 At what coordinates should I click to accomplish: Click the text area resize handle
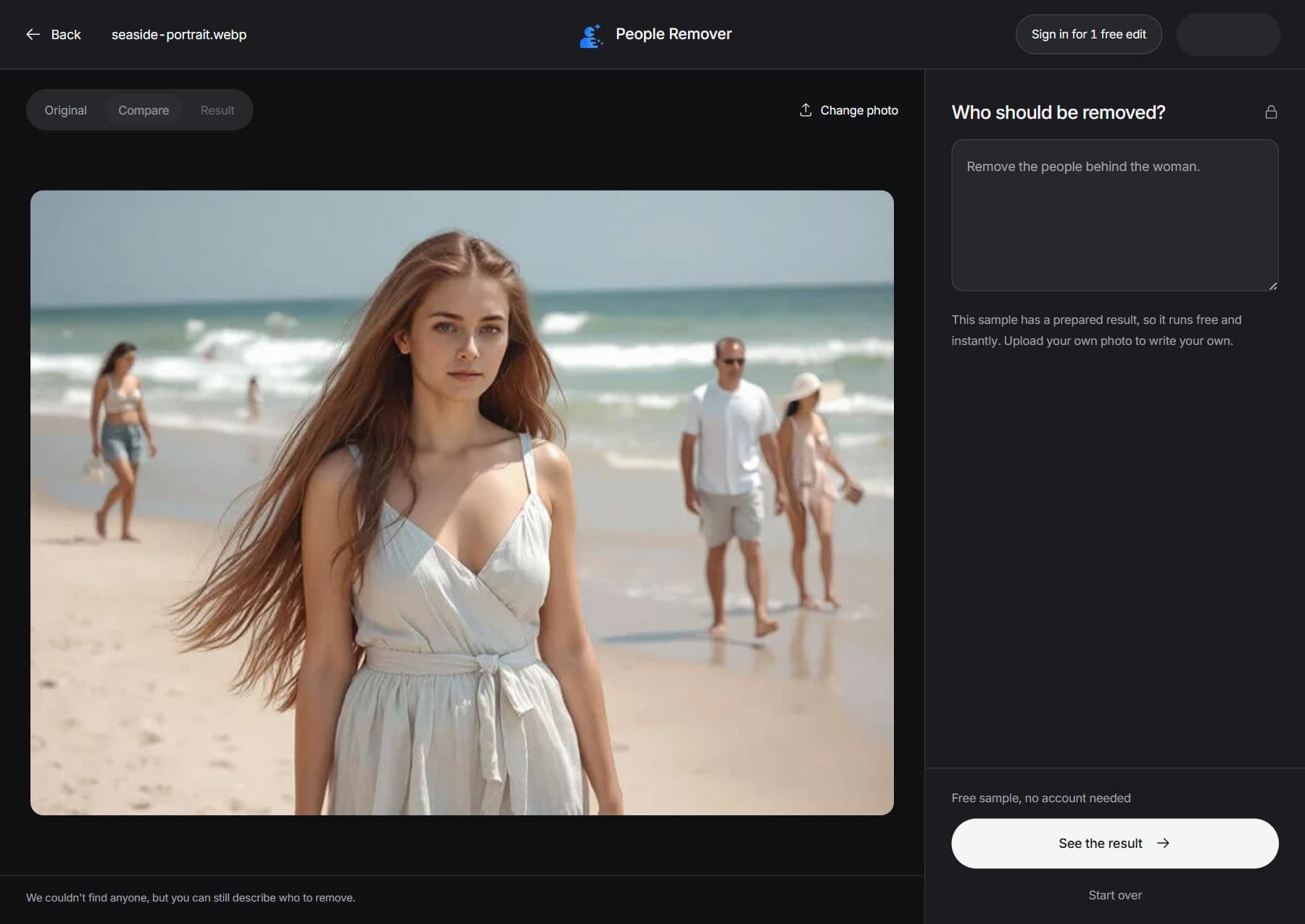[1272, 286]
